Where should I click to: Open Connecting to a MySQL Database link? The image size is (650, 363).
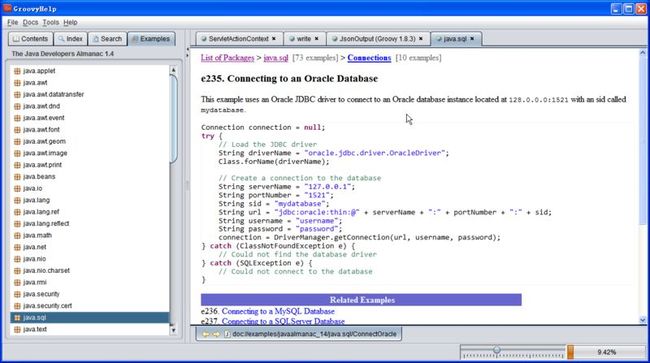coord(278,311)
